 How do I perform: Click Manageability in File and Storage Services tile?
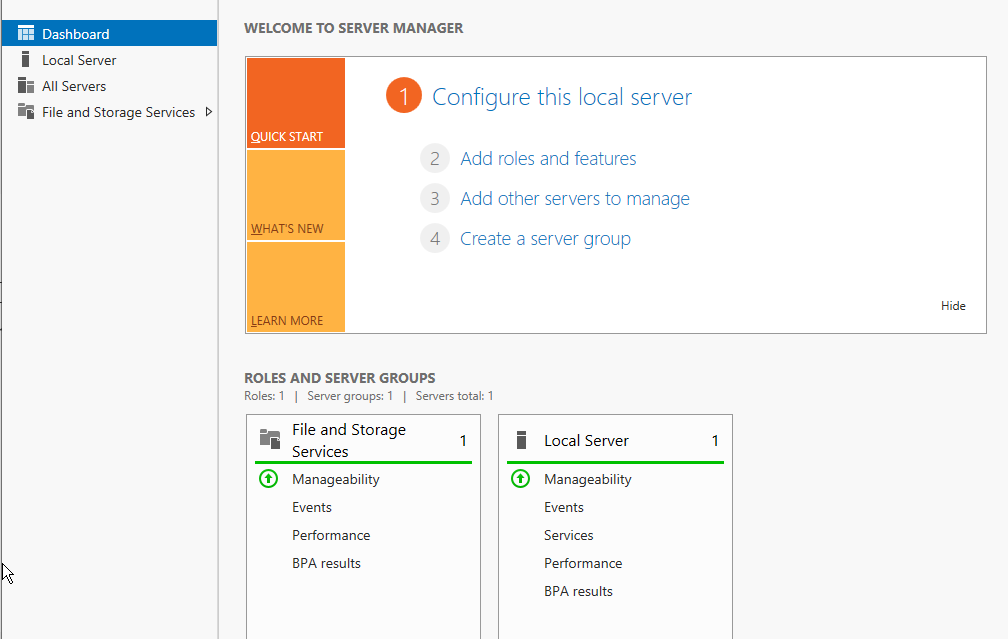pos(336,480)
